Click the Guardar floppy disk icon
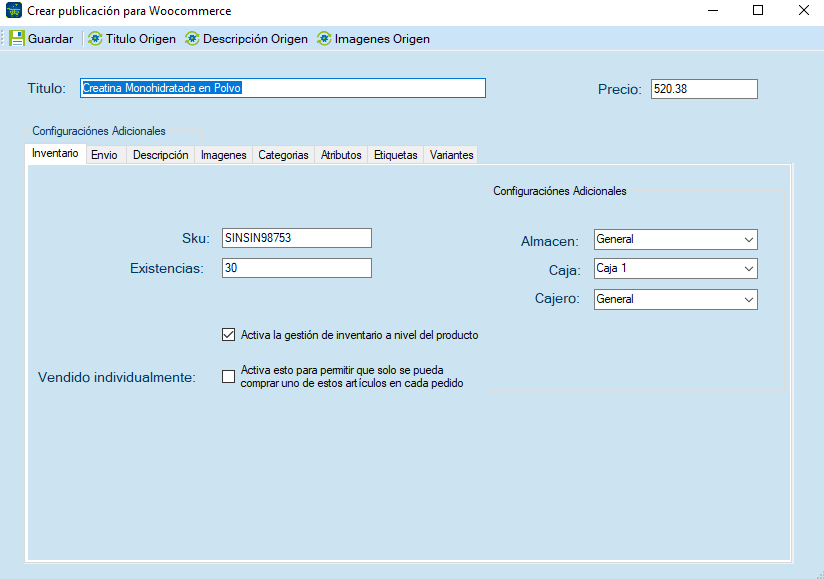 pos(17,38)
